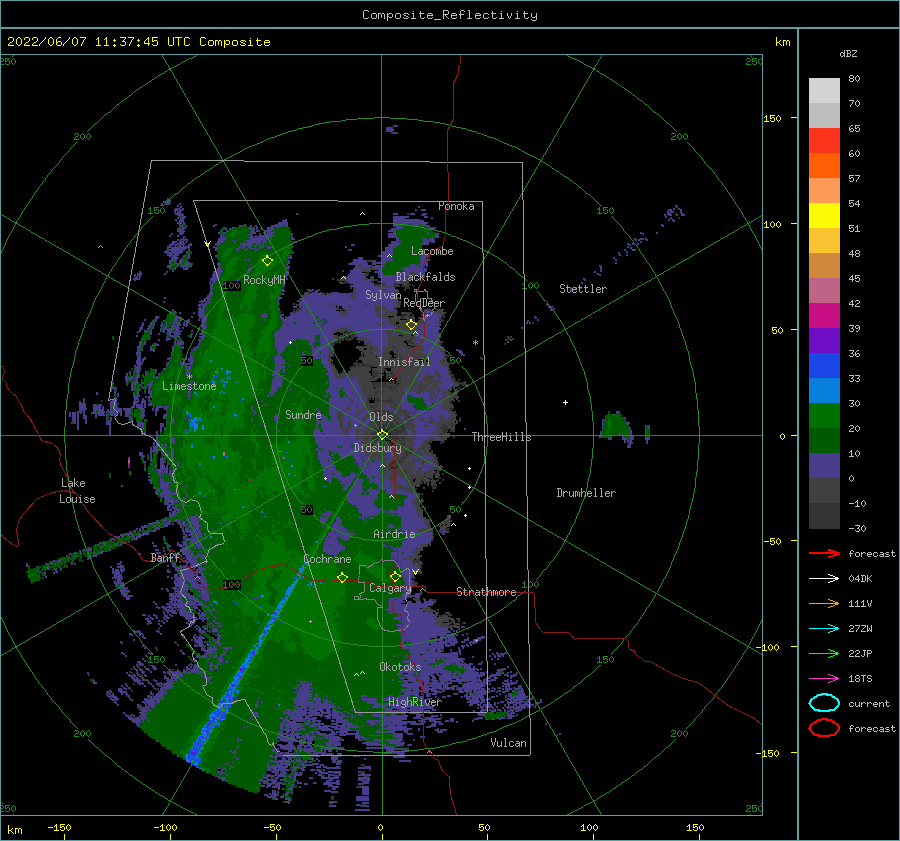Image resolution: width=900 pixels, height=841 pixels.
Task: Click the green 22JP arrow in the legend
Action: [824, 653]
